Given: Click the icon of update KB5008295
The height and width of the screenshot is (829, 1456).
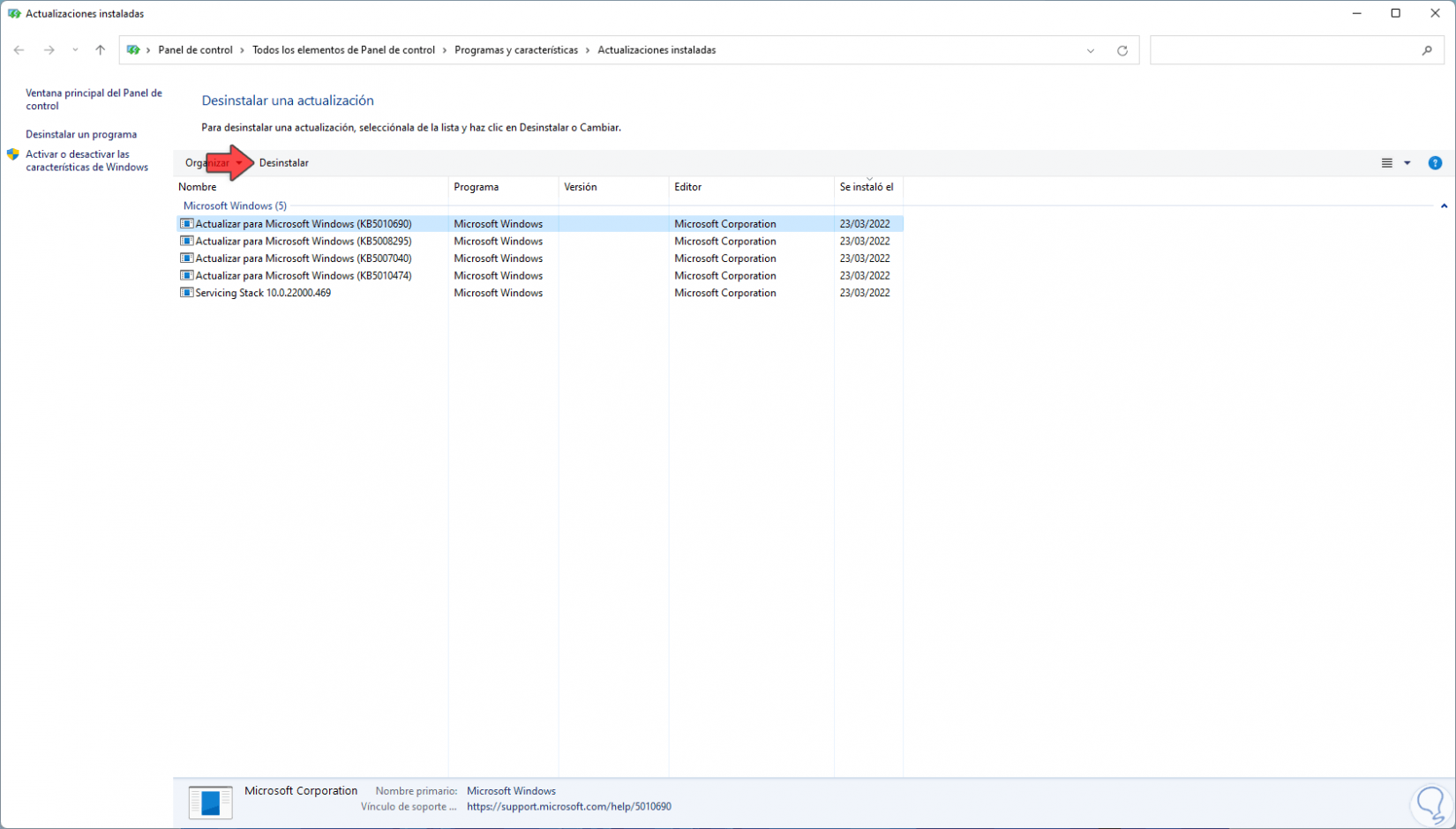Looking at the screenshot, I should [x=186, y=242].
